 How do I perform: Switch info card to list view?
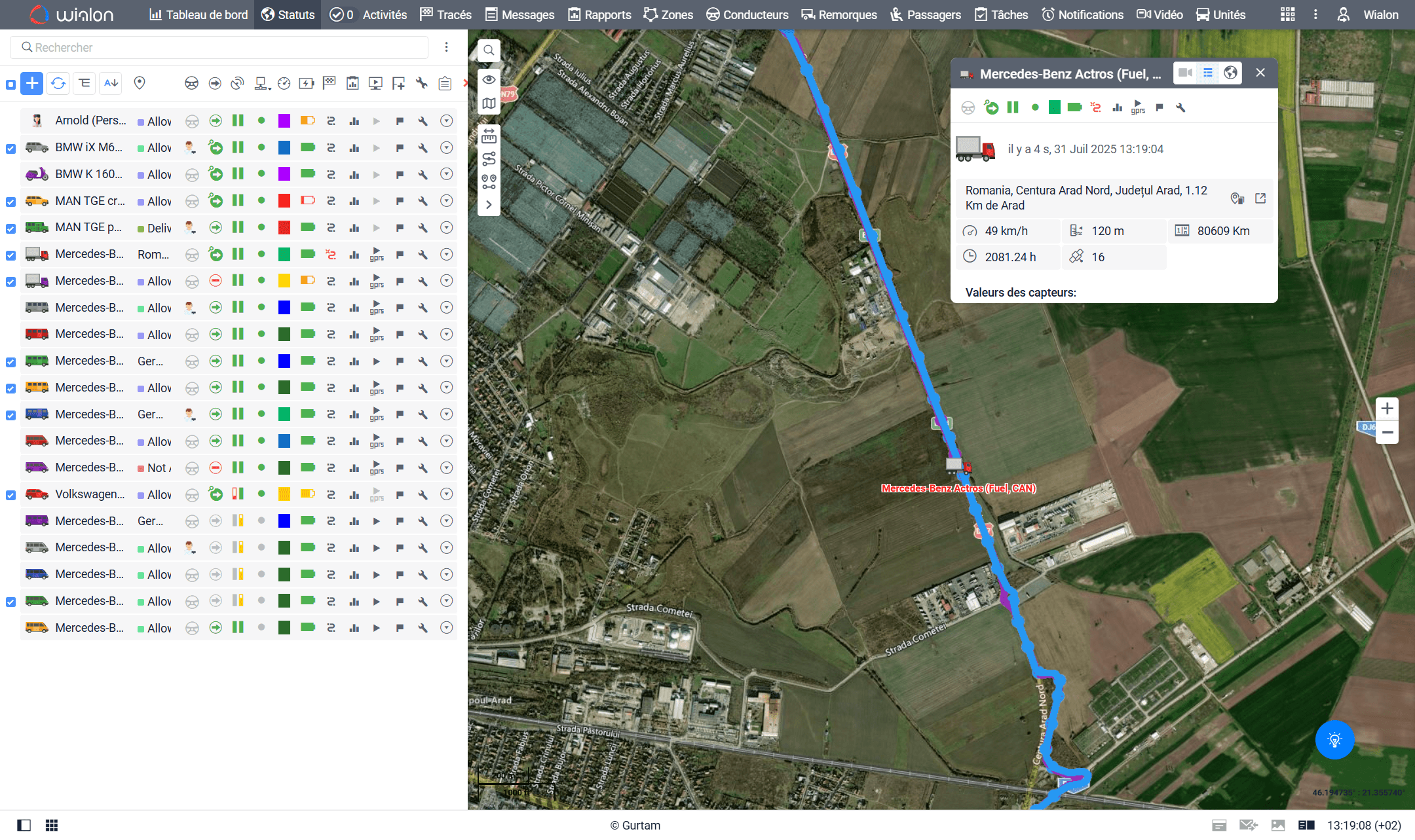[x=1208, y=73]
